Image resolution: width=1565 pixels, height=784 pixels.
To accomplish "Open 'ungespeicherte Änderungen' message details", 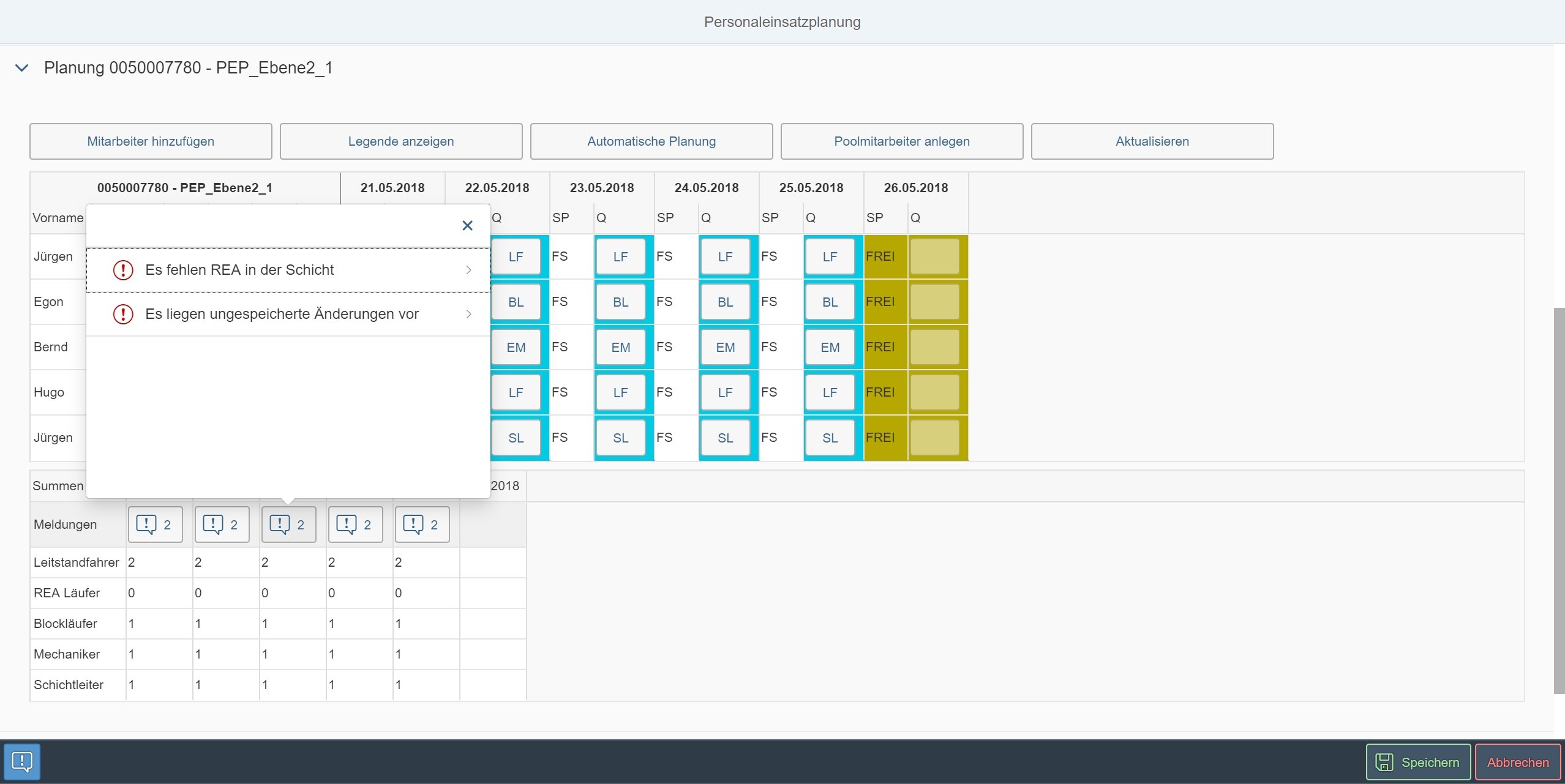I will click(288, 314).
